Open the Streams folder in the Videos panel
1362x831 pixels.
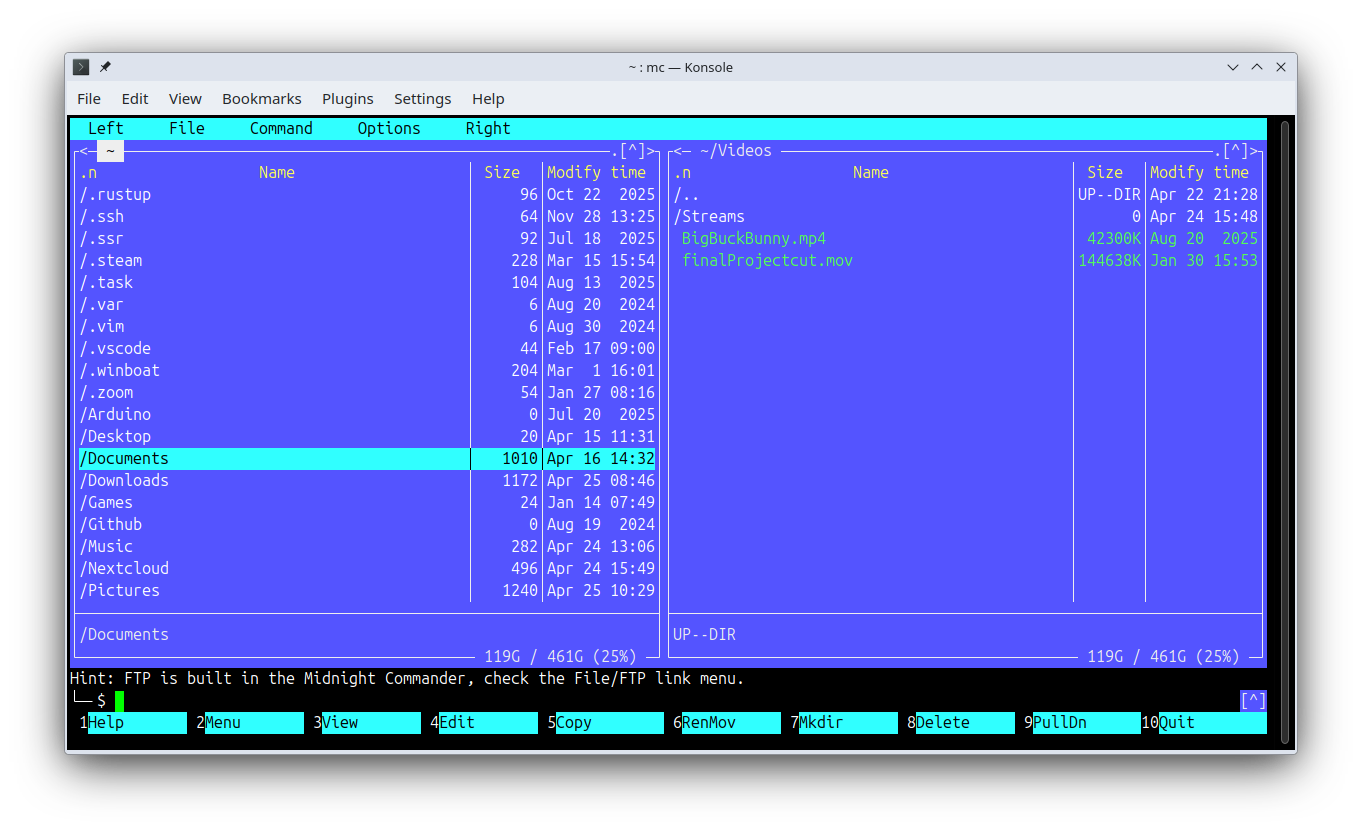pyautogui.click(x=709, y=216)
